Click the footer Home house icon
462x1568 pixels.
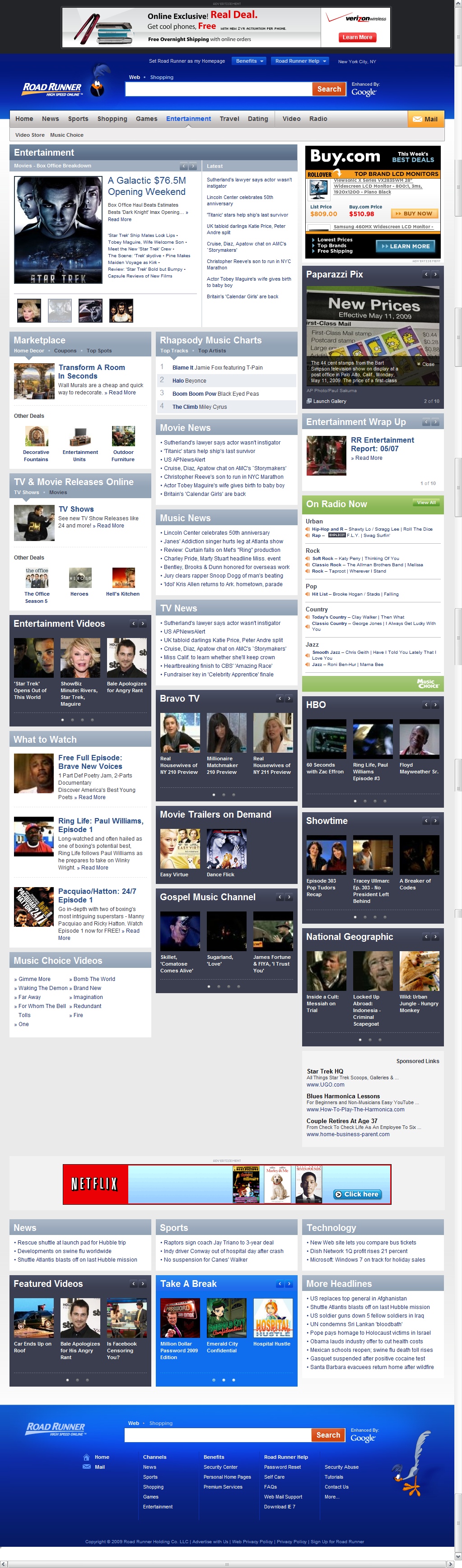point(87,1457)
